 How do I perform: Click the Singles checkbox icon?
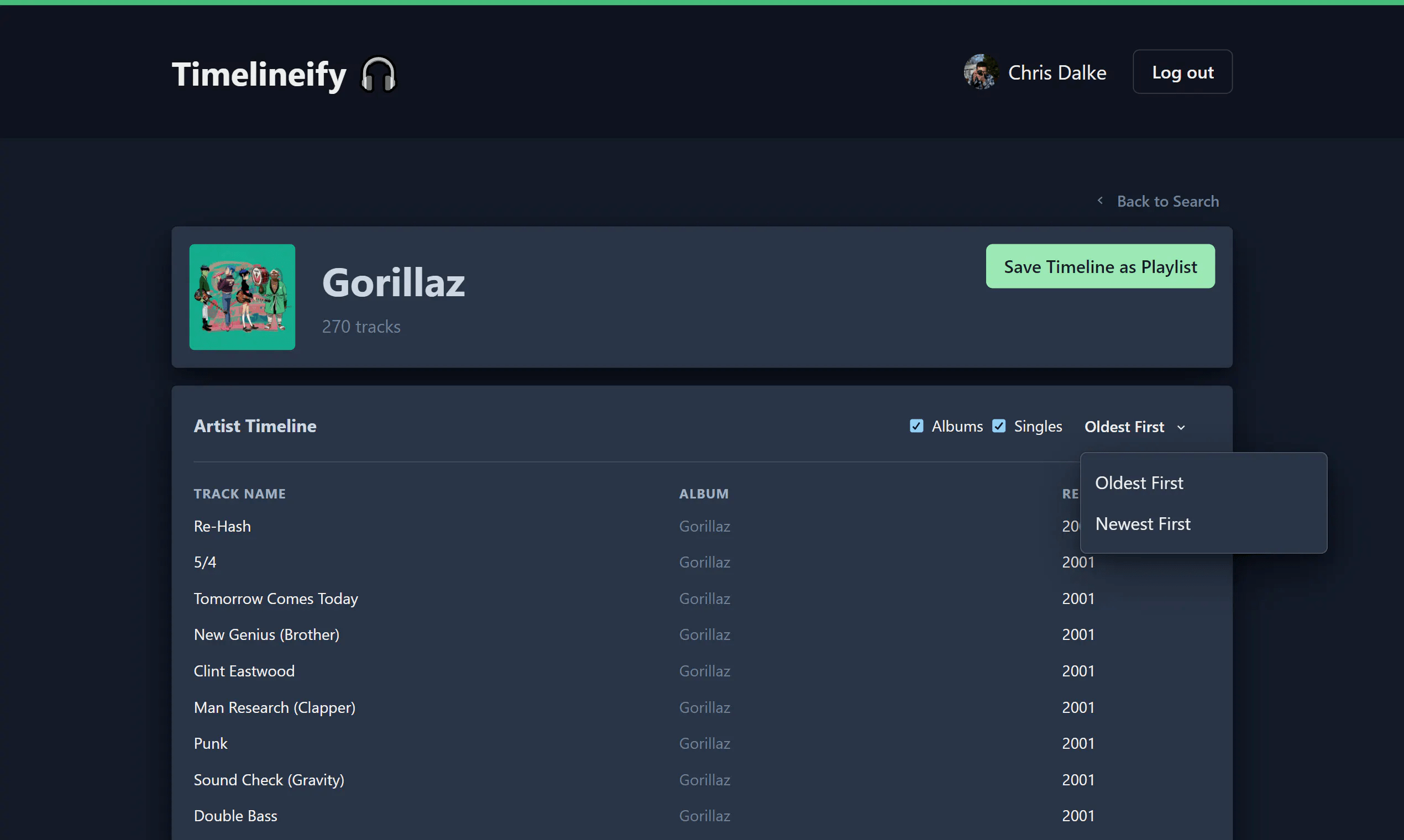[999, 425]
